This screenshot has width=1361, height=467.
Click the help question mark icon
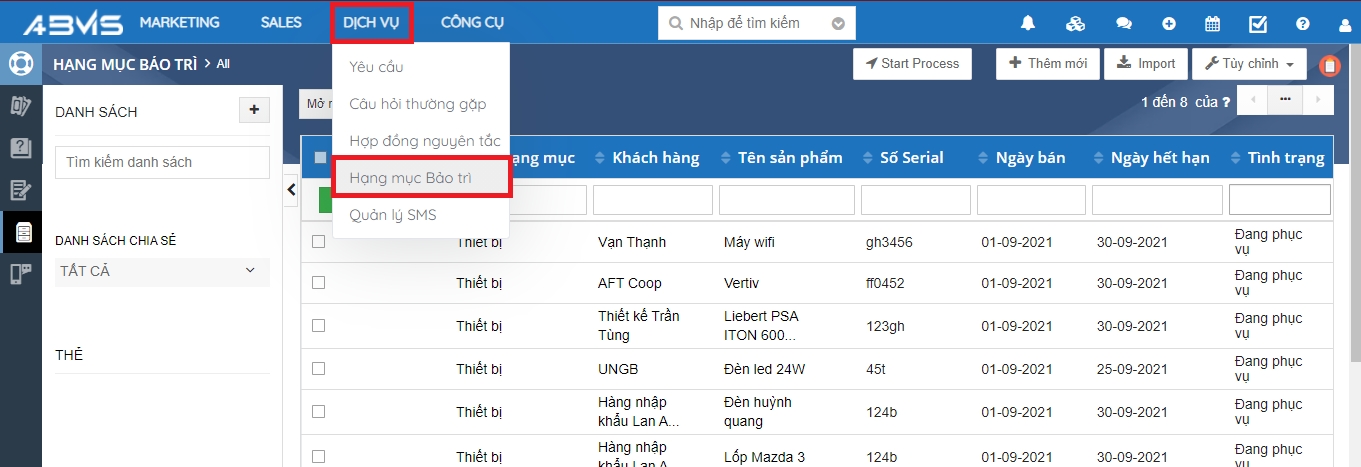[1302, 24]
